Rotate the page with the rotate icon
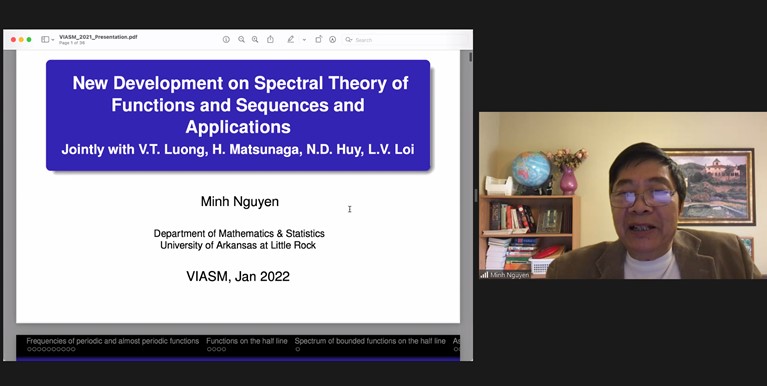Image resolution: width=767 pixels, height=386 pixels. pyautogui.click(x=318, y=40)
